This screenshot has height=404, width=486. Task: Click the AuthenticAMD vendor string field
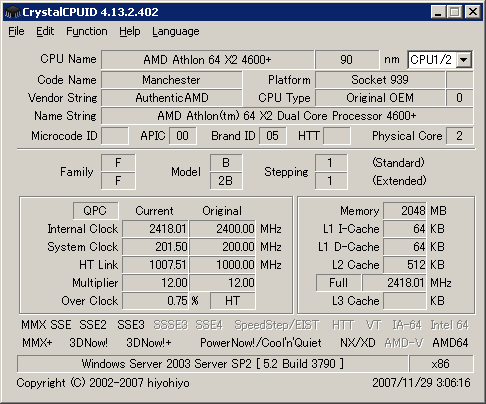pos(171,98)
